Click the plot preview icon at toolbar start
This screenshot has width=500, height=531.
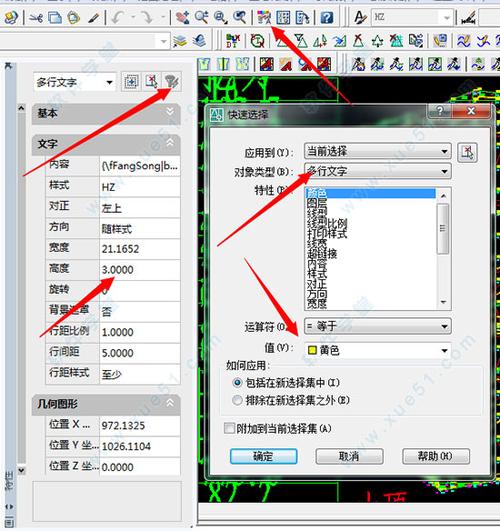[x=11, y=17]
